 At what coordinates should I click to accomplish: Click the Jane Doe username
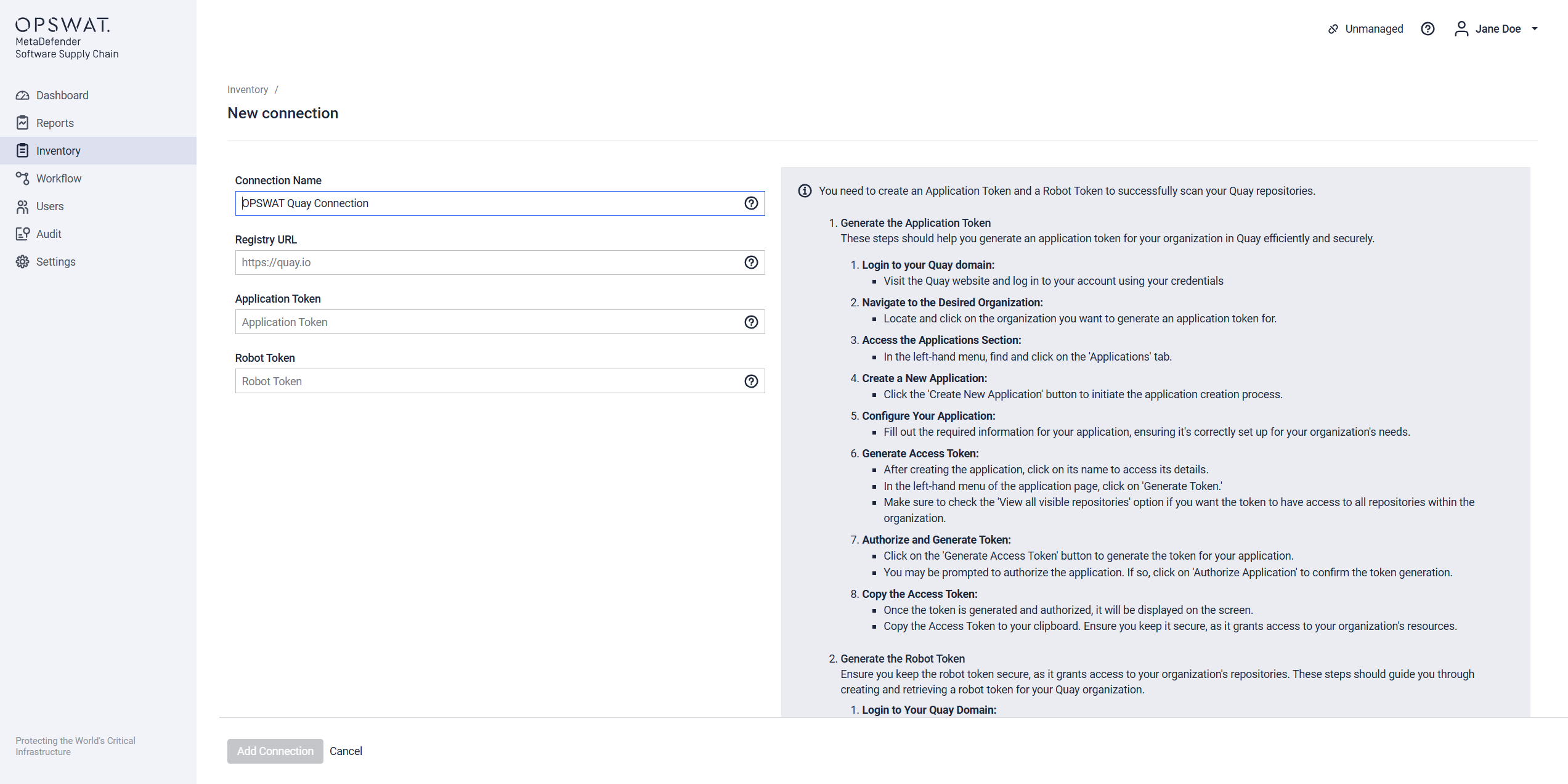(x=1498, y=29)
